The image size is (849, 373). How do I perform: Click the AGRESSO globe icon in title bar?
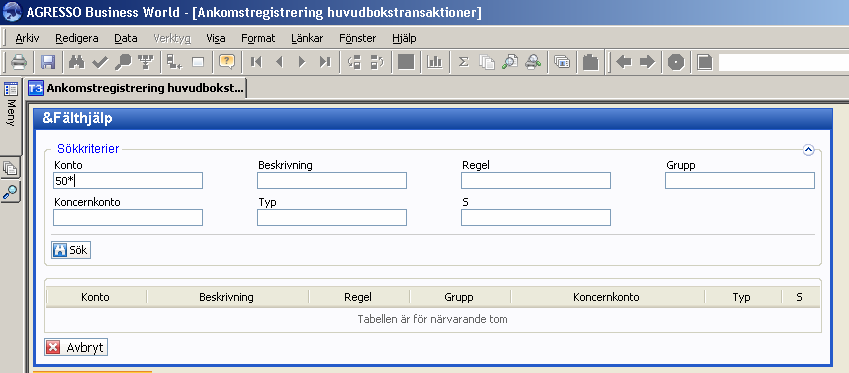point(11,11)
